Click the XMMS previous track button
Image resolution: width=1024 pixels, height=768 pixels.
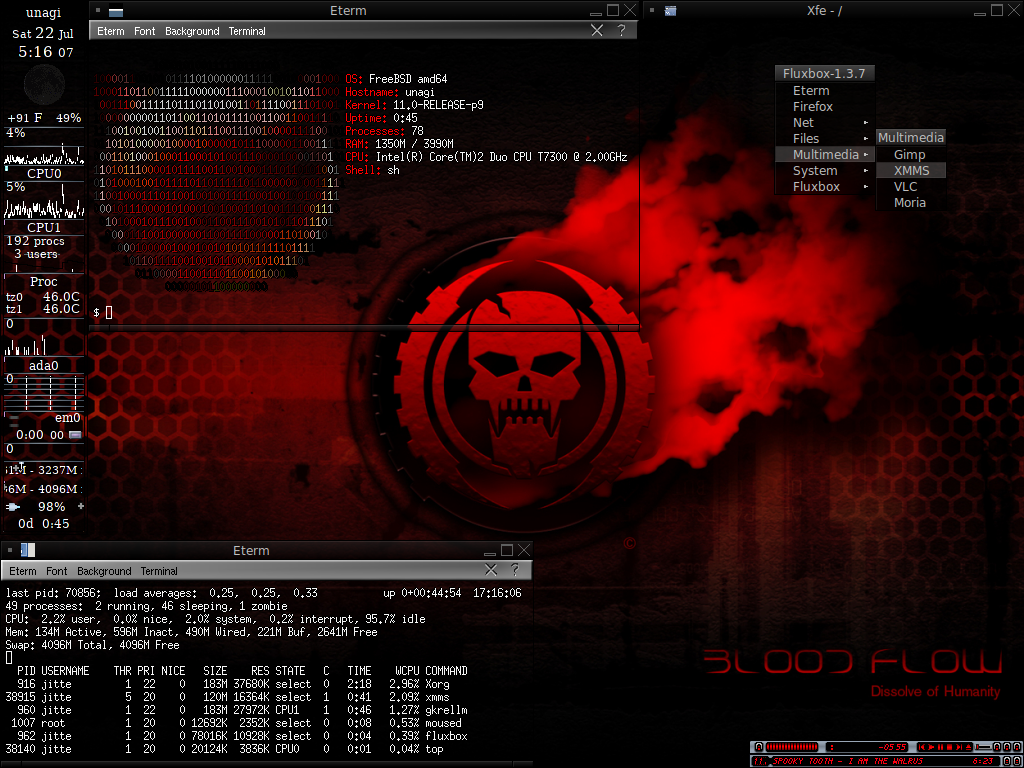tap(921, 747)
